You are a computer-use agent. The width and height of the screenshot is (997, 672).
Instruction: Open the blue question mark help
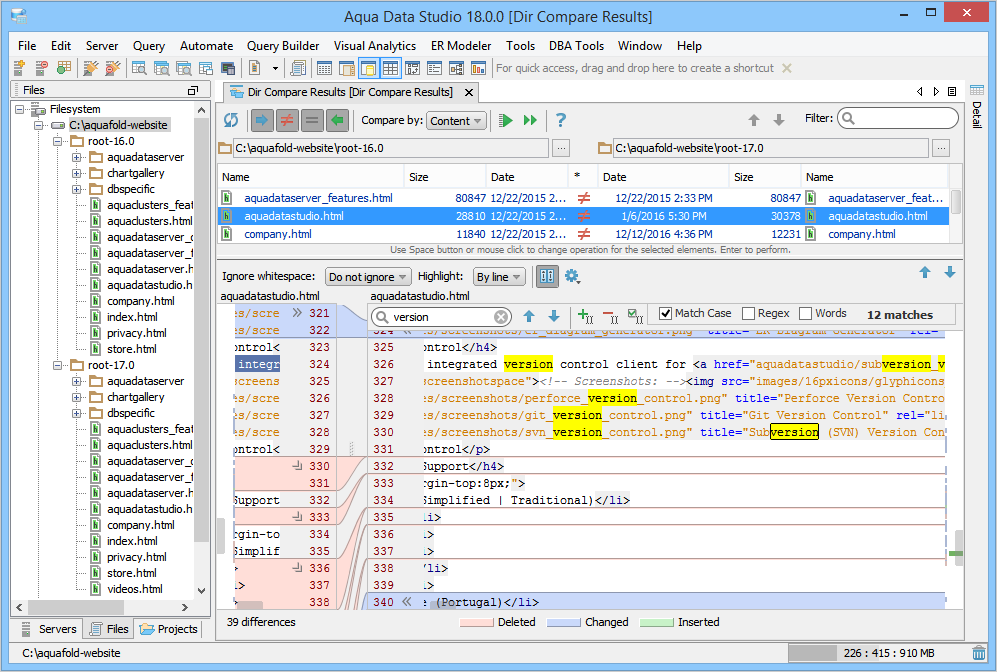click(561, 120)
